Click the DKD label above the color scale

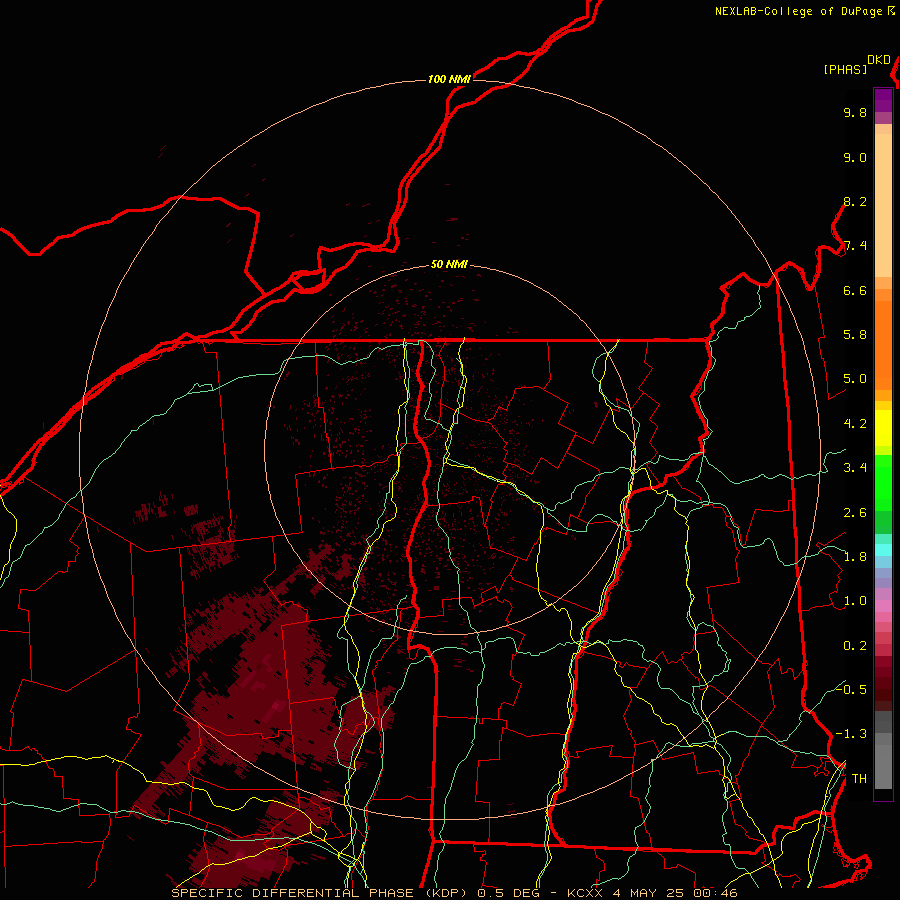point(879,60)
